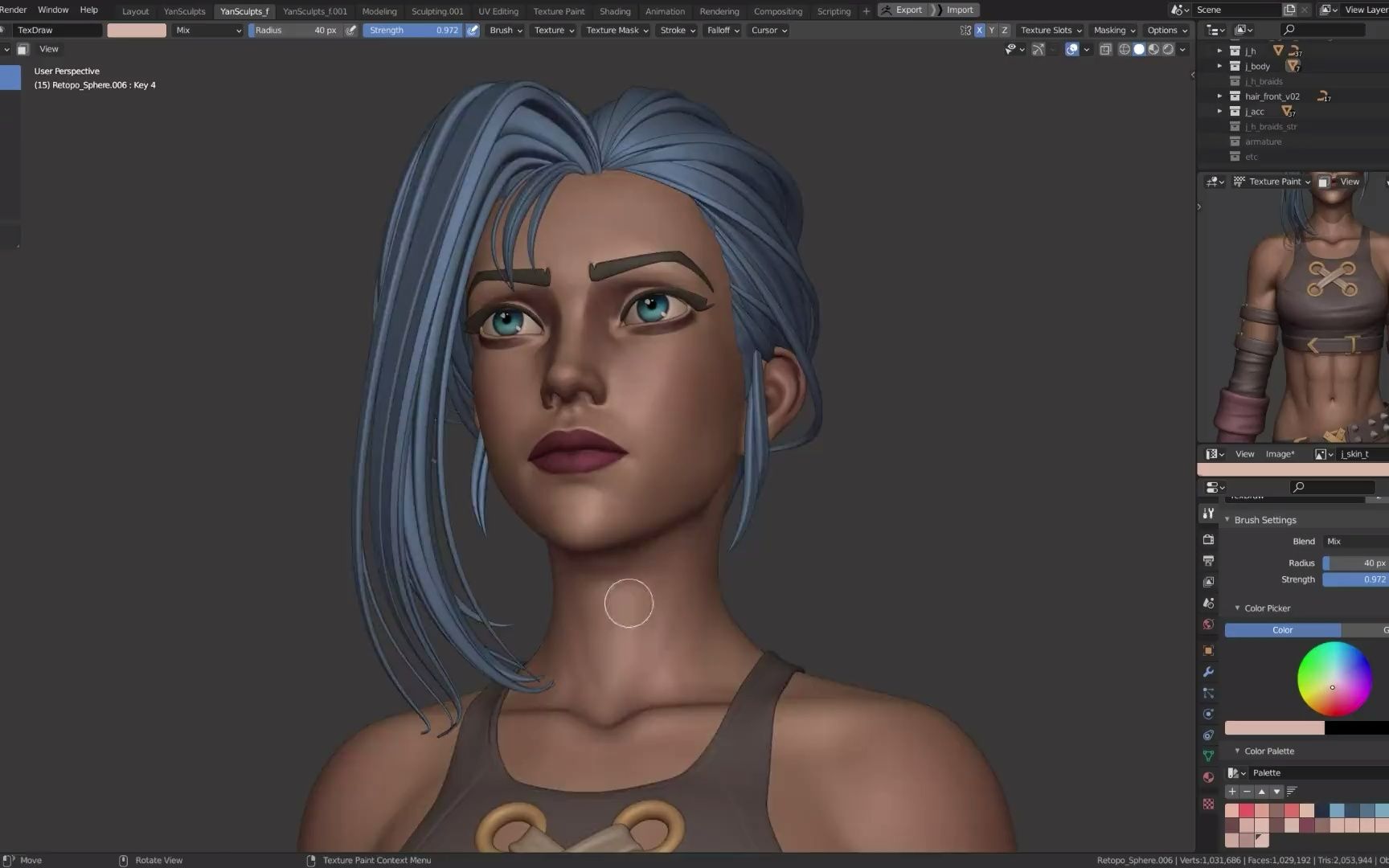Click the Import button
Image resolution: width=1389 pixels, height=868 pixels.
[959, 10]
